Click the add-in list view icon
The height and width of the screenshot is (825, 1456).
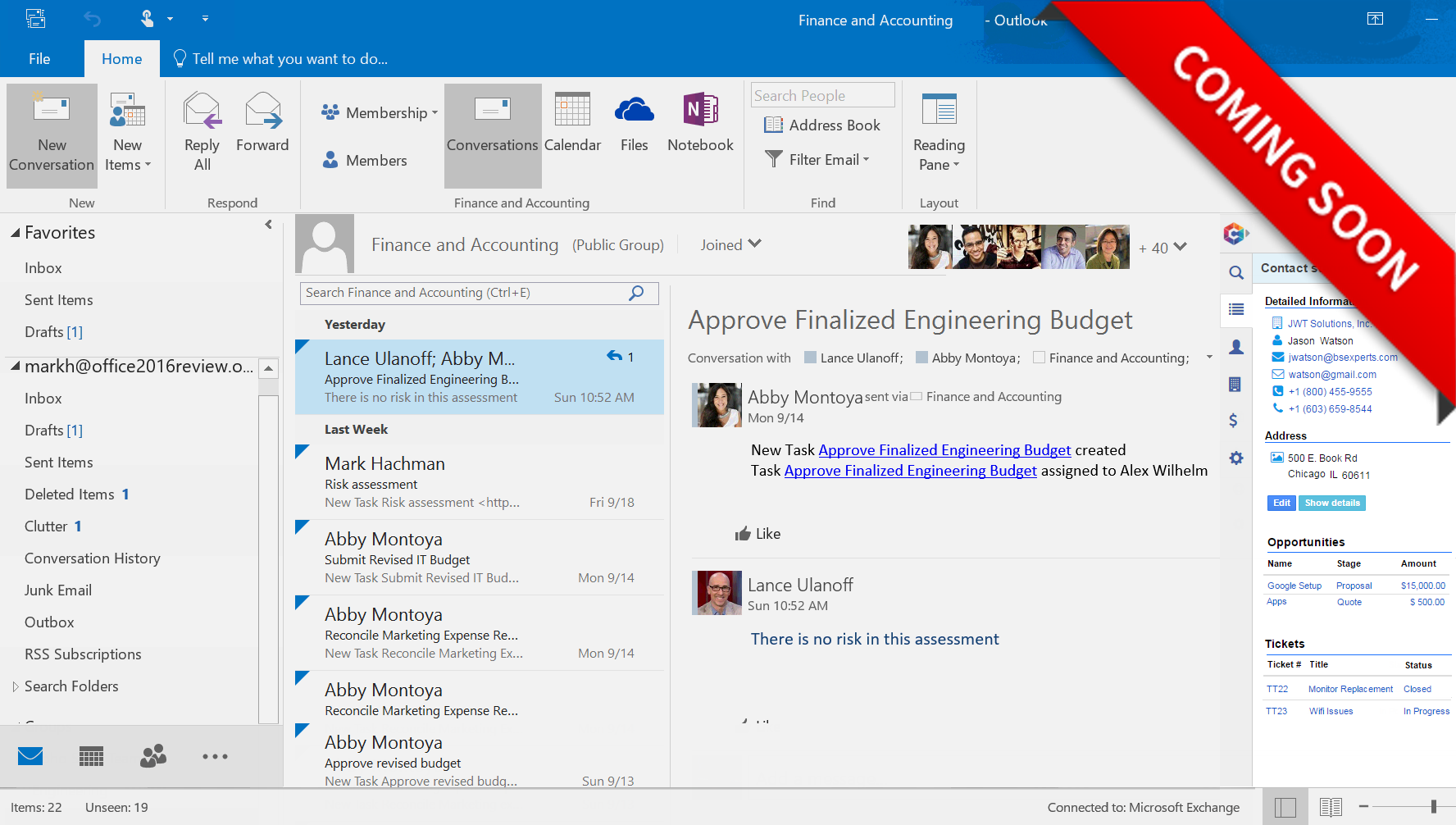pyautogui.click(x=1236, y=310)
